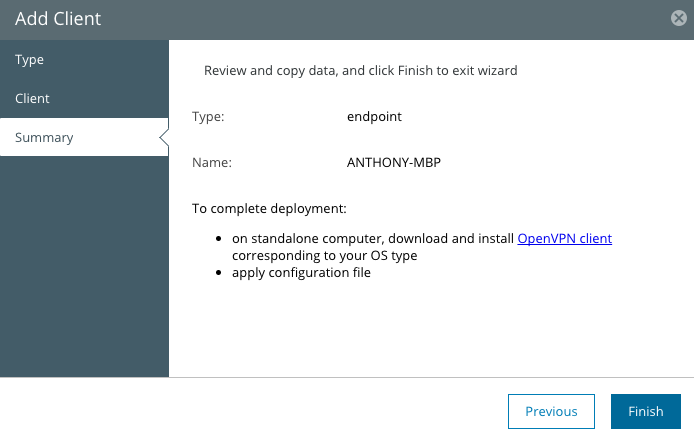Select the Summary wizard step
This screenshot has width=694, height=442.
click(84, 137)
